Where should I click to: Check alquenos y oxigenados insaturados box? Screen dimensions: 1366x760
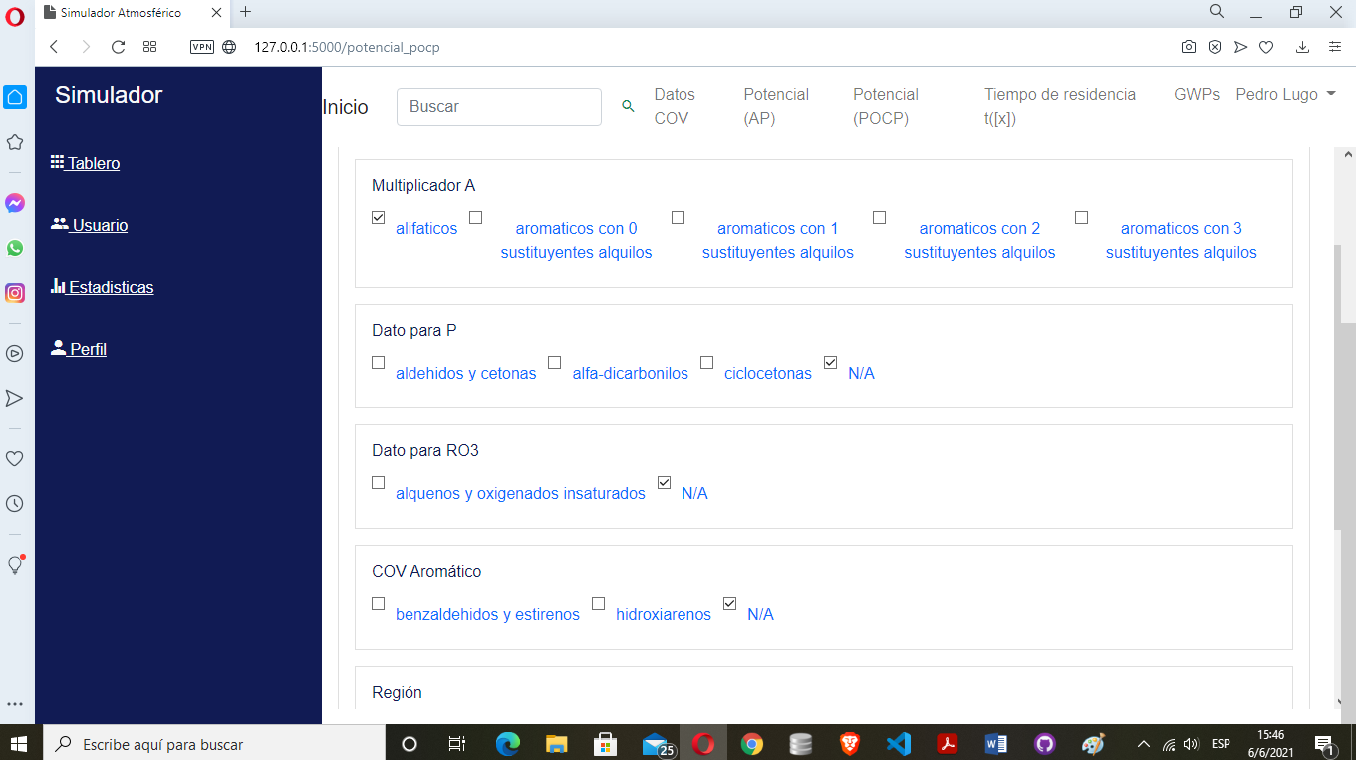(379, 482)
